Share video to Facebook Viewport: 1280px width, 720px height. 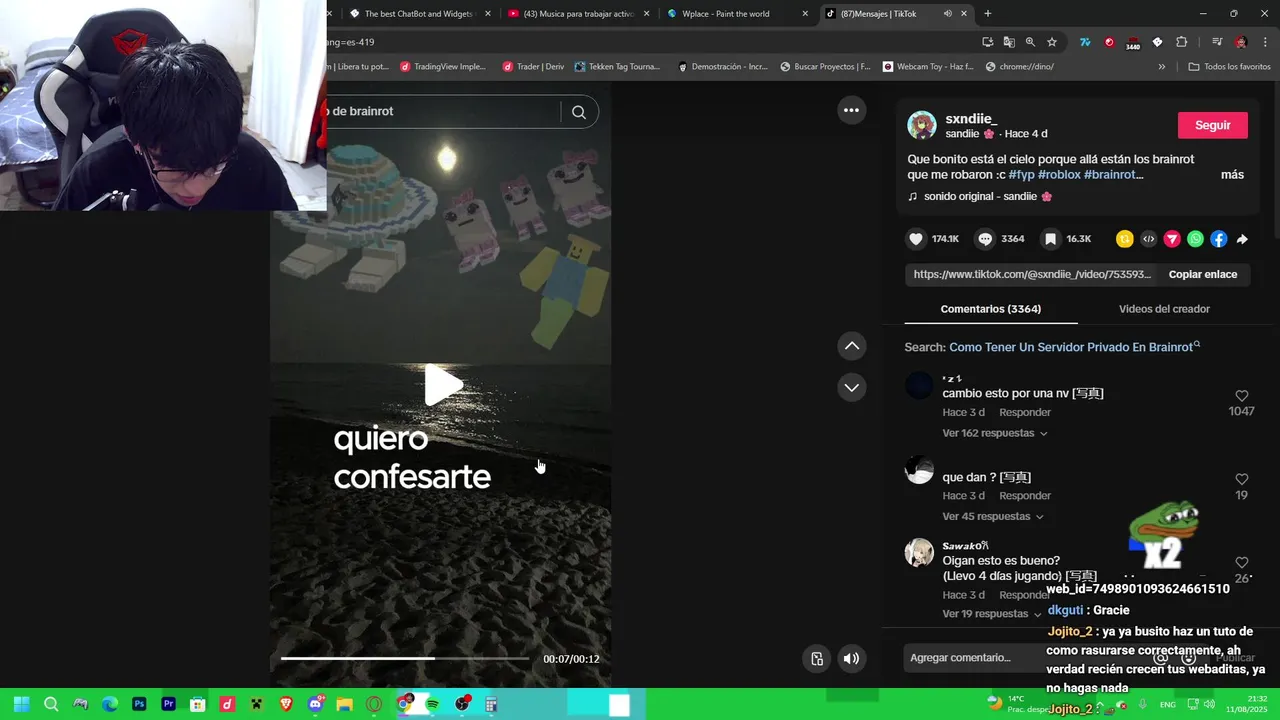(1218, 239)
